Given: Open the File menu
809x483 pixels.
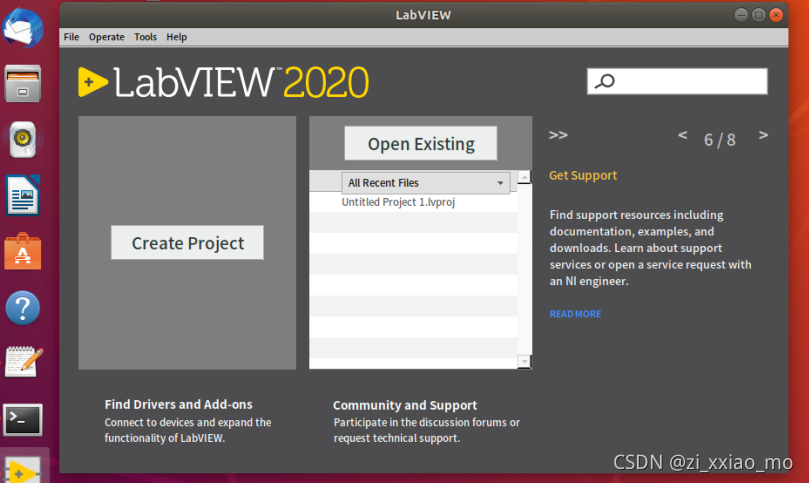Looking at the screenshot, I should 71,37.
